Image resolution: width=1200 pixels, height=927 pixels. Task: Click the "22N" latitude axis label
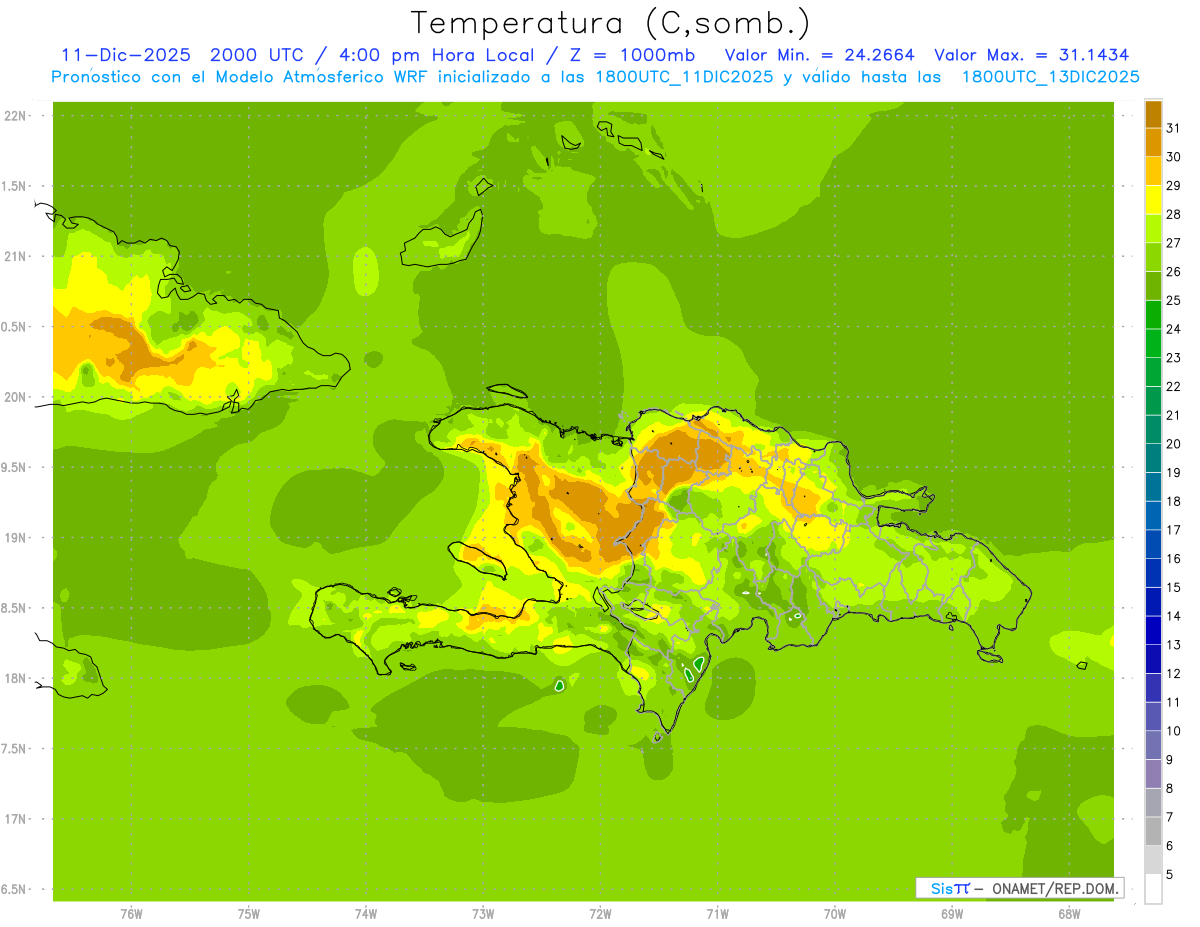coord(15,116)
